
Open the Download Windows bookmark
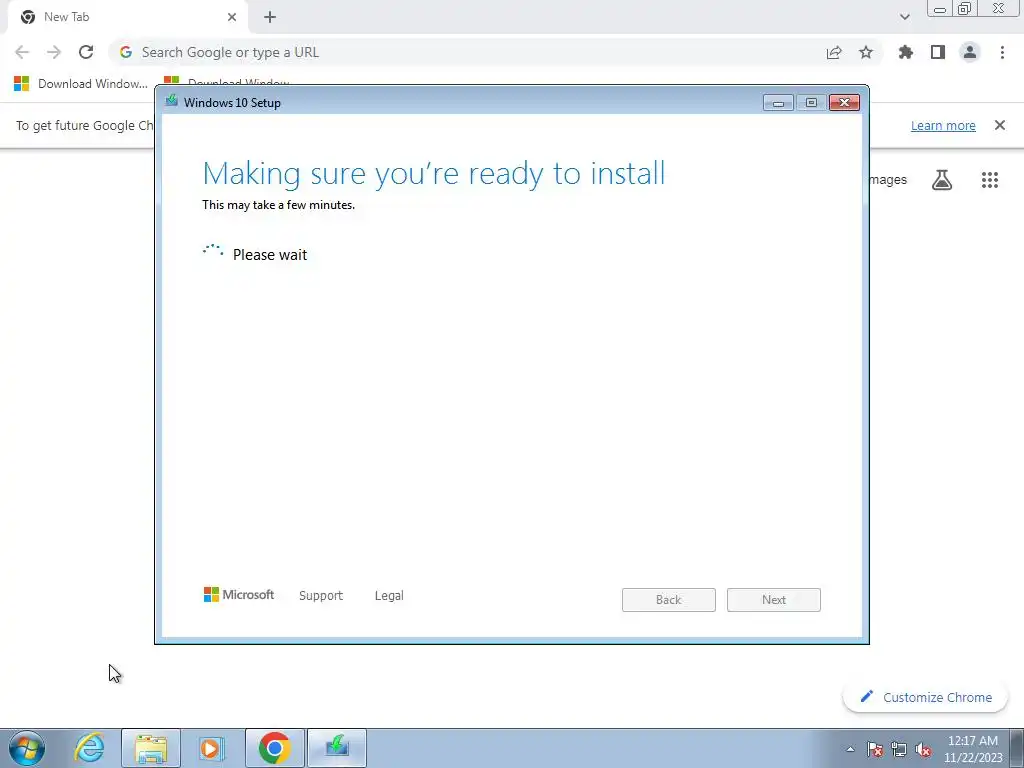(81, 84)
